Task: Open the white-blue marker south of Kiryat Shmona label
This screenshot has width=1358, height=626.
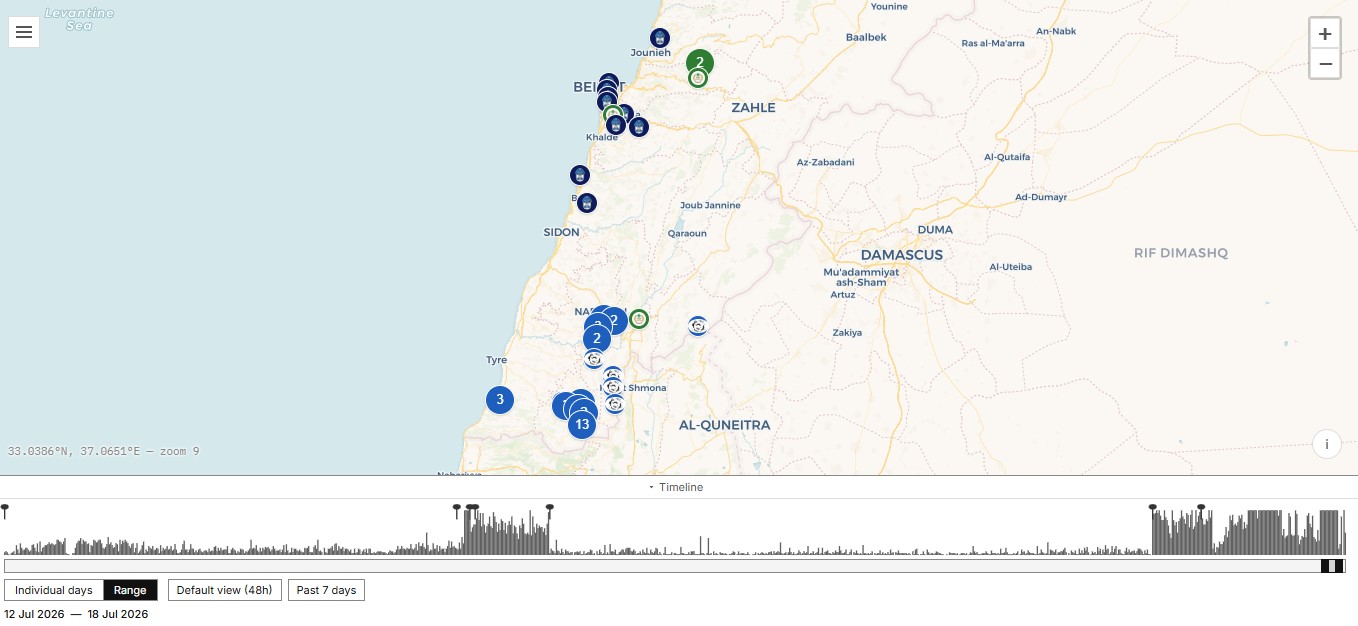Action: (615, 404)
